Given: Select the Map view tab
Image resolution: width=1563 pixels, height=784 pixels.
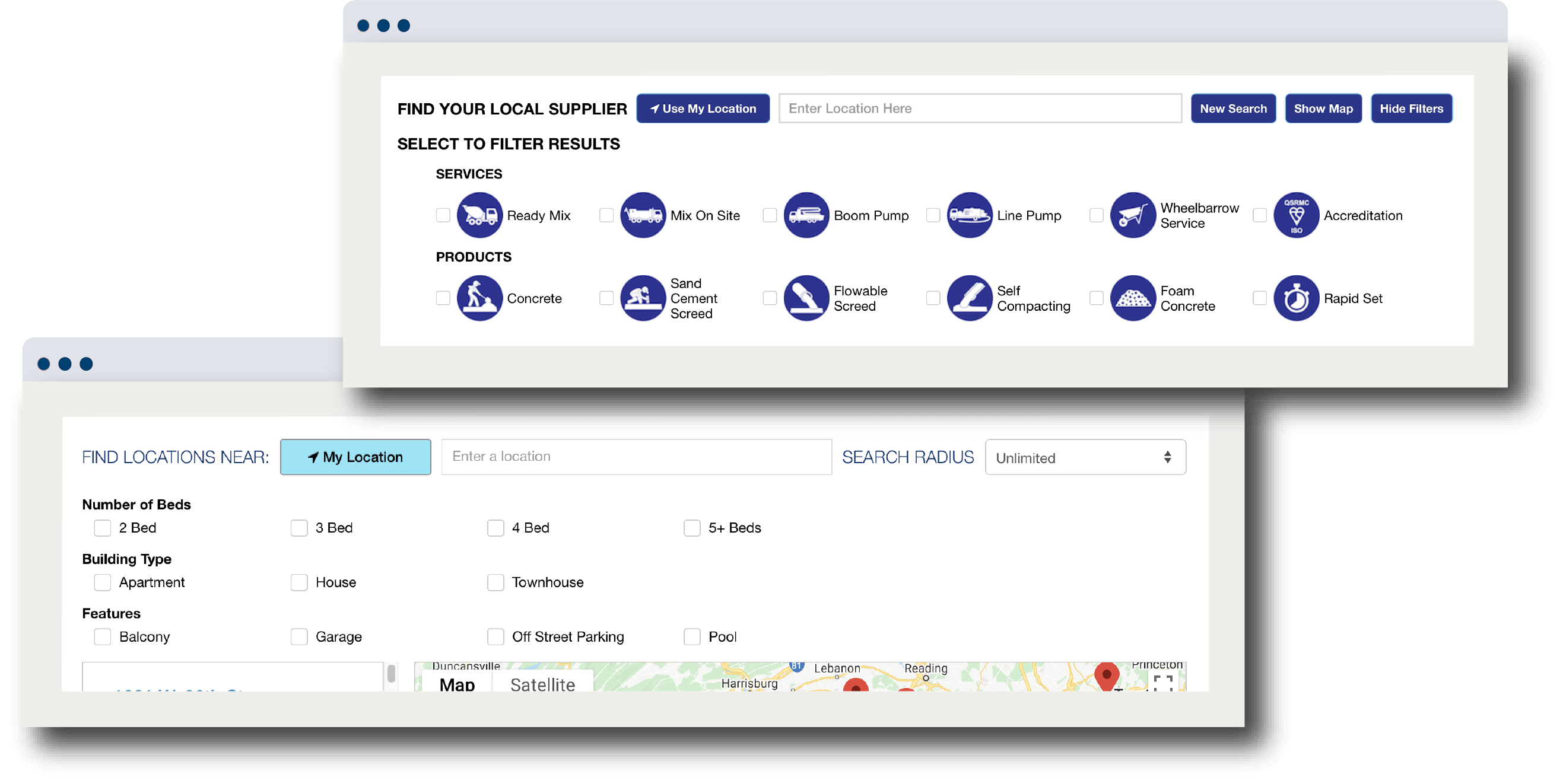Looking at the screenshot, I should (457, 684).
